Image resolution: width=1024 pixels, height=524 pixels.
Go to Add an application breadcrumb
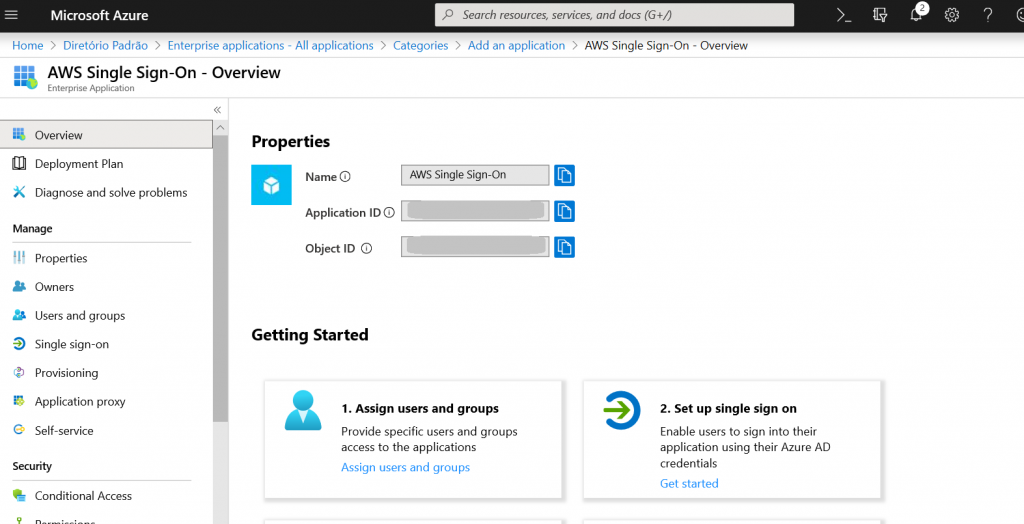pyautogui.click(x=516, y=45)
